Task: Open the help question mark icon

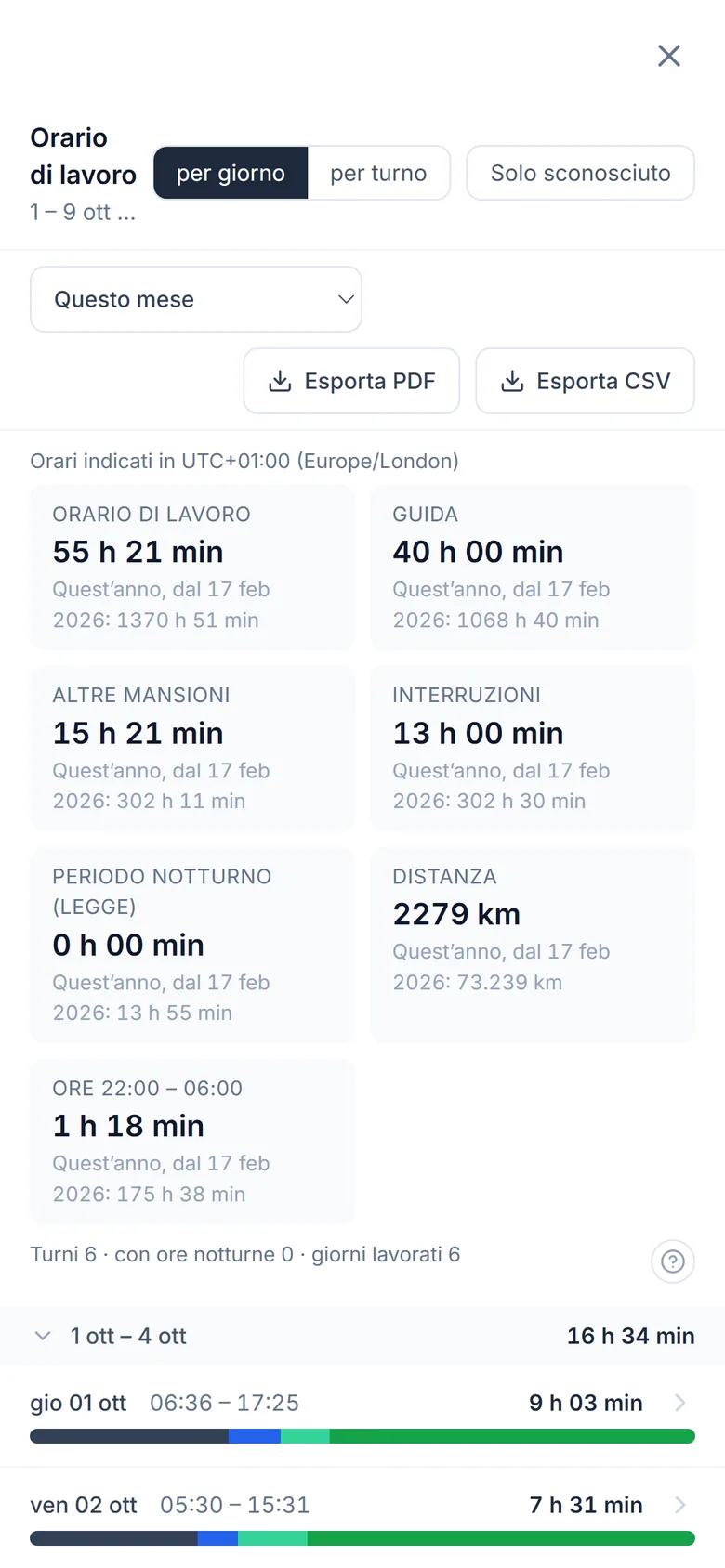Action: click(x=673, y=1261)
